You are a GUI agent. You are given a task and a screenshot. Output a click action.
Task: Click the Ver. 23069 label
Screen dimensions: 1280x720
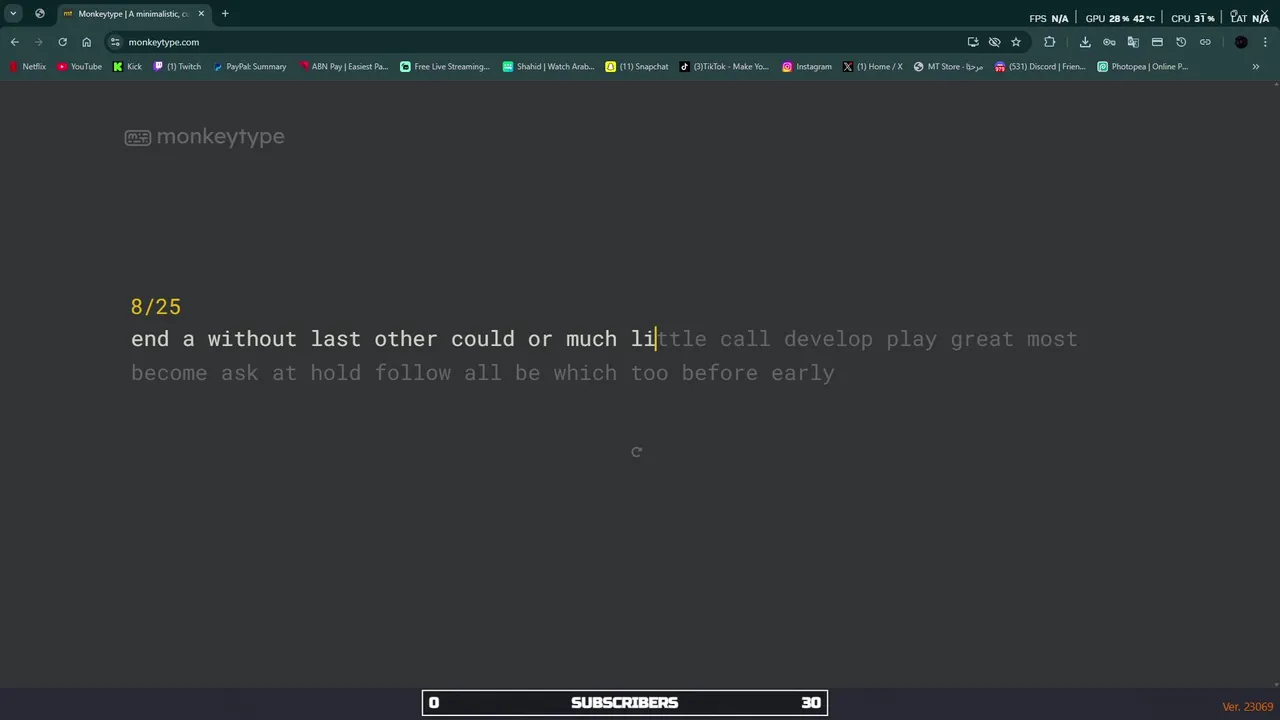1247,707
